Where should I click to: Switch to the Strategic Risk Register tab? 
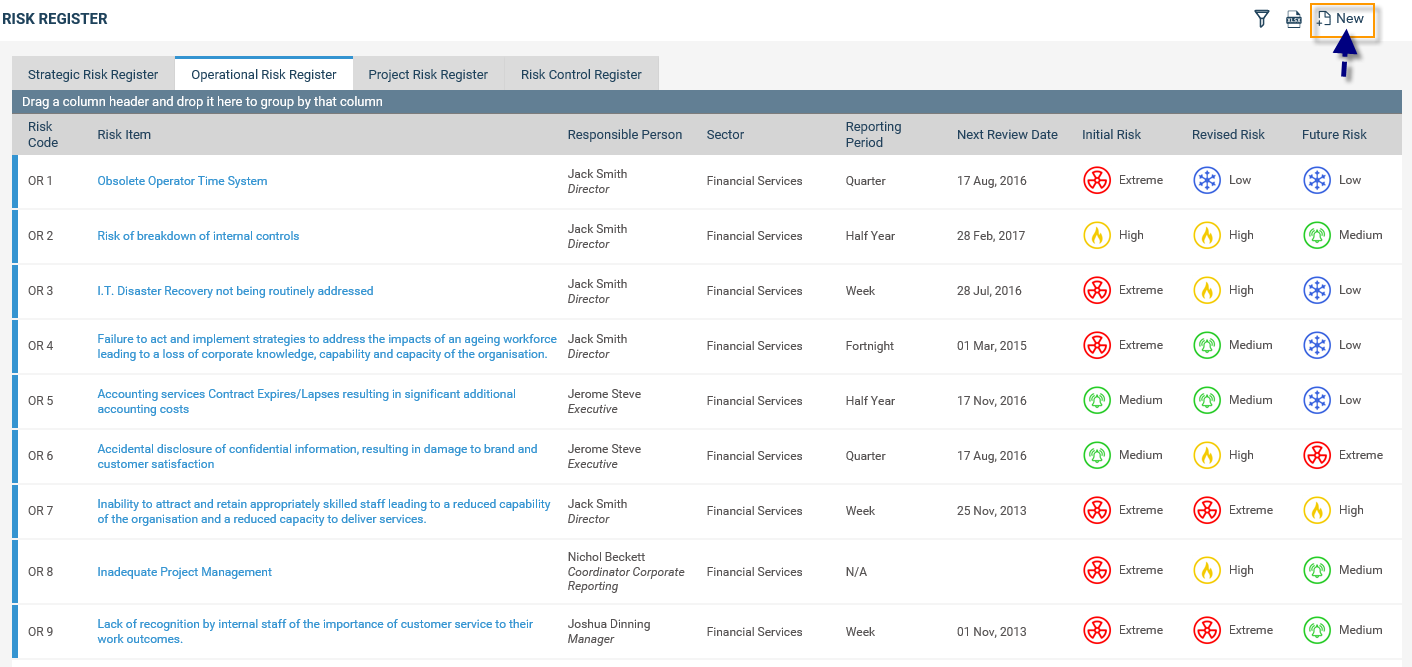click(92, 73)
